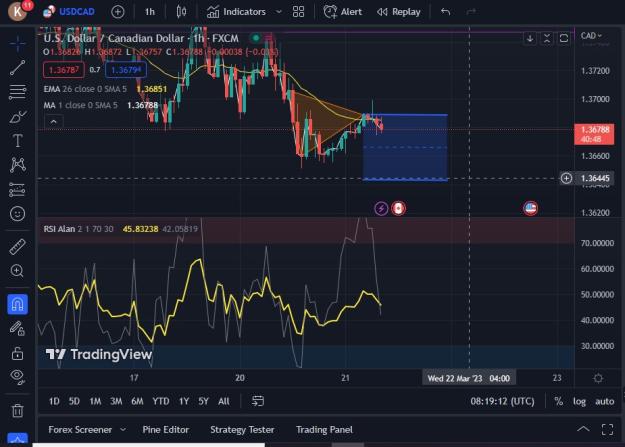The width and height of the screenshot is (625, 447).
Task: Click the red sell price 1.36787 button
Action: tap(64, 70)
